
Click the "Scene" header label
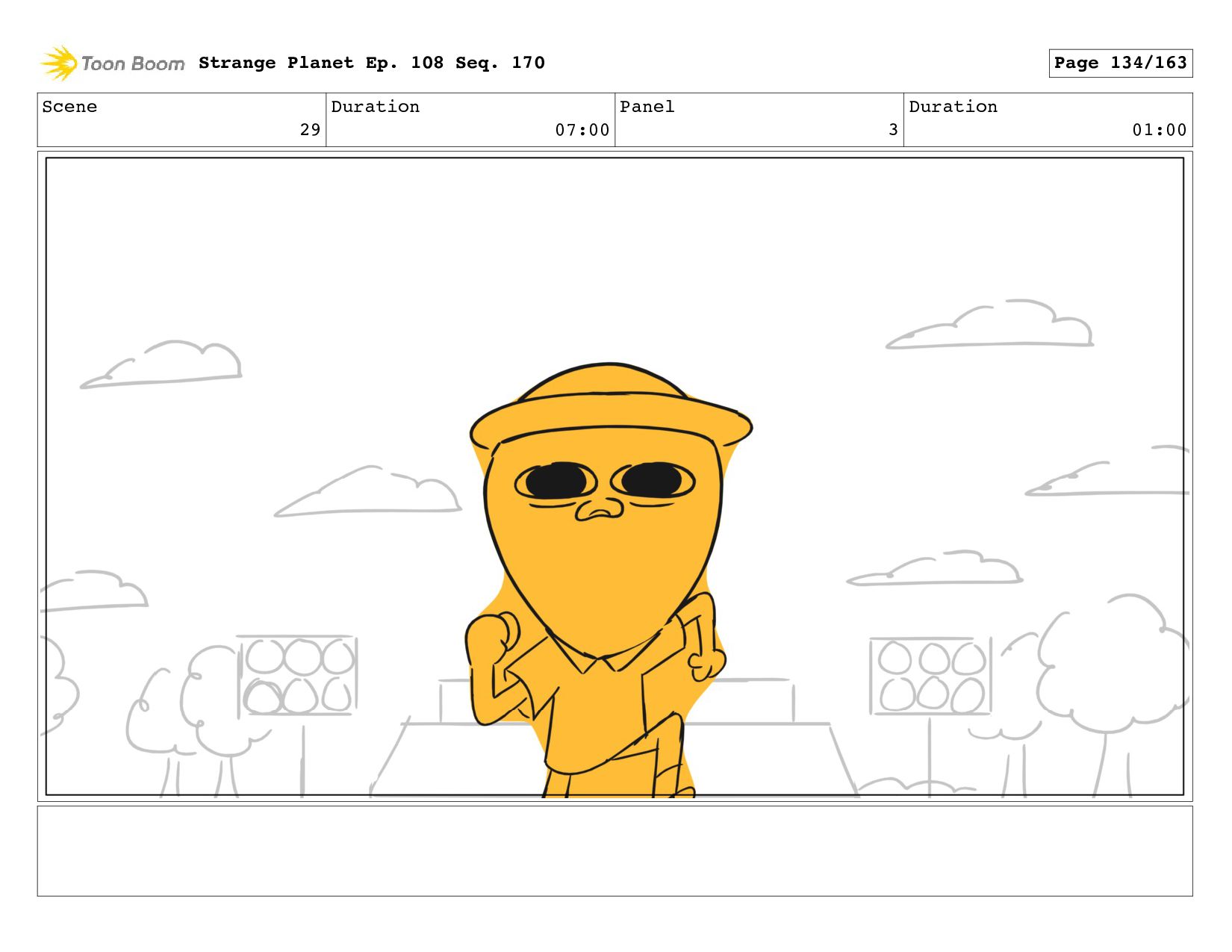point(69,107)
